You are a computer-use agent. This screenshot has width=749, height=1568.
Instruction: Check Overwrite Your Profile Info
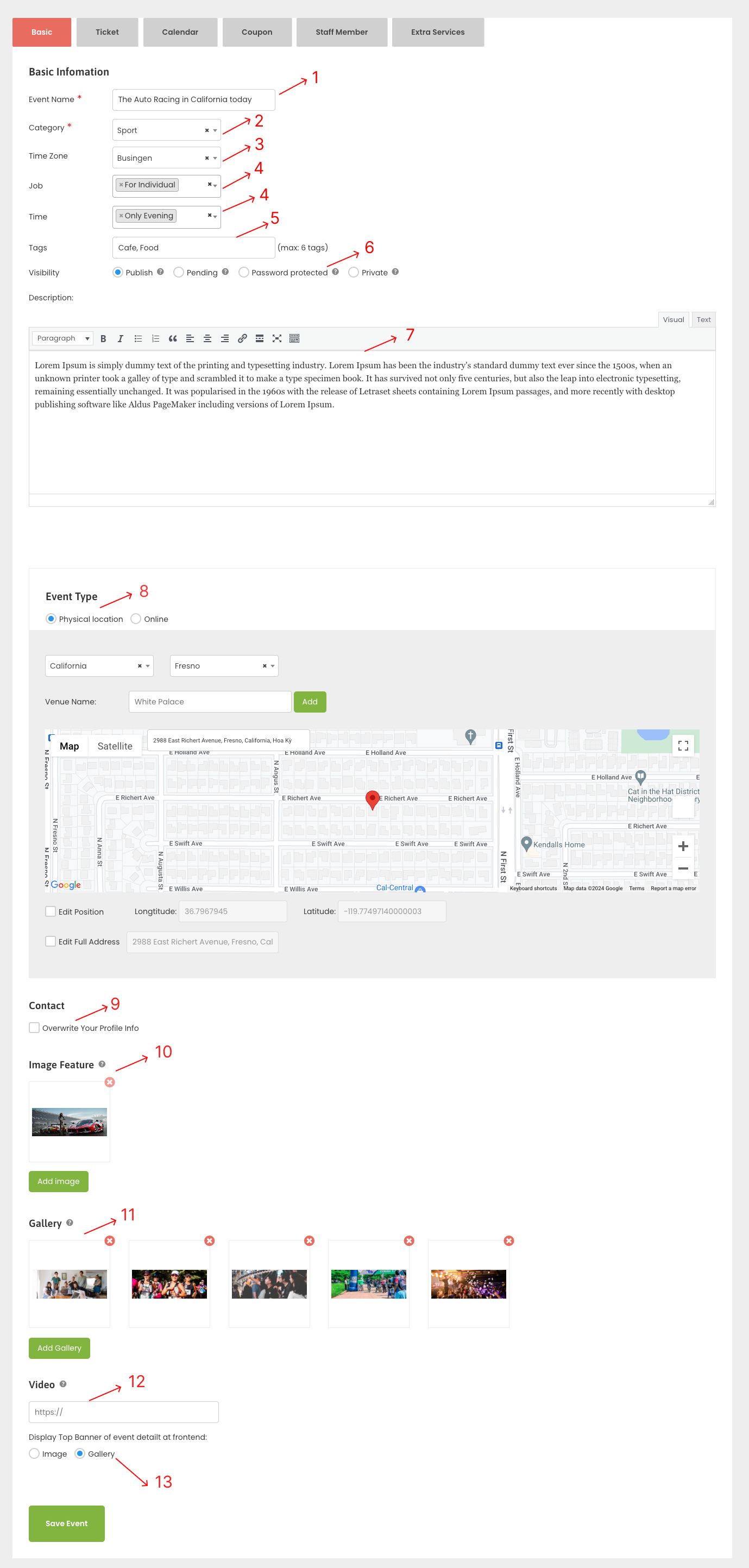click(34, 1028)
